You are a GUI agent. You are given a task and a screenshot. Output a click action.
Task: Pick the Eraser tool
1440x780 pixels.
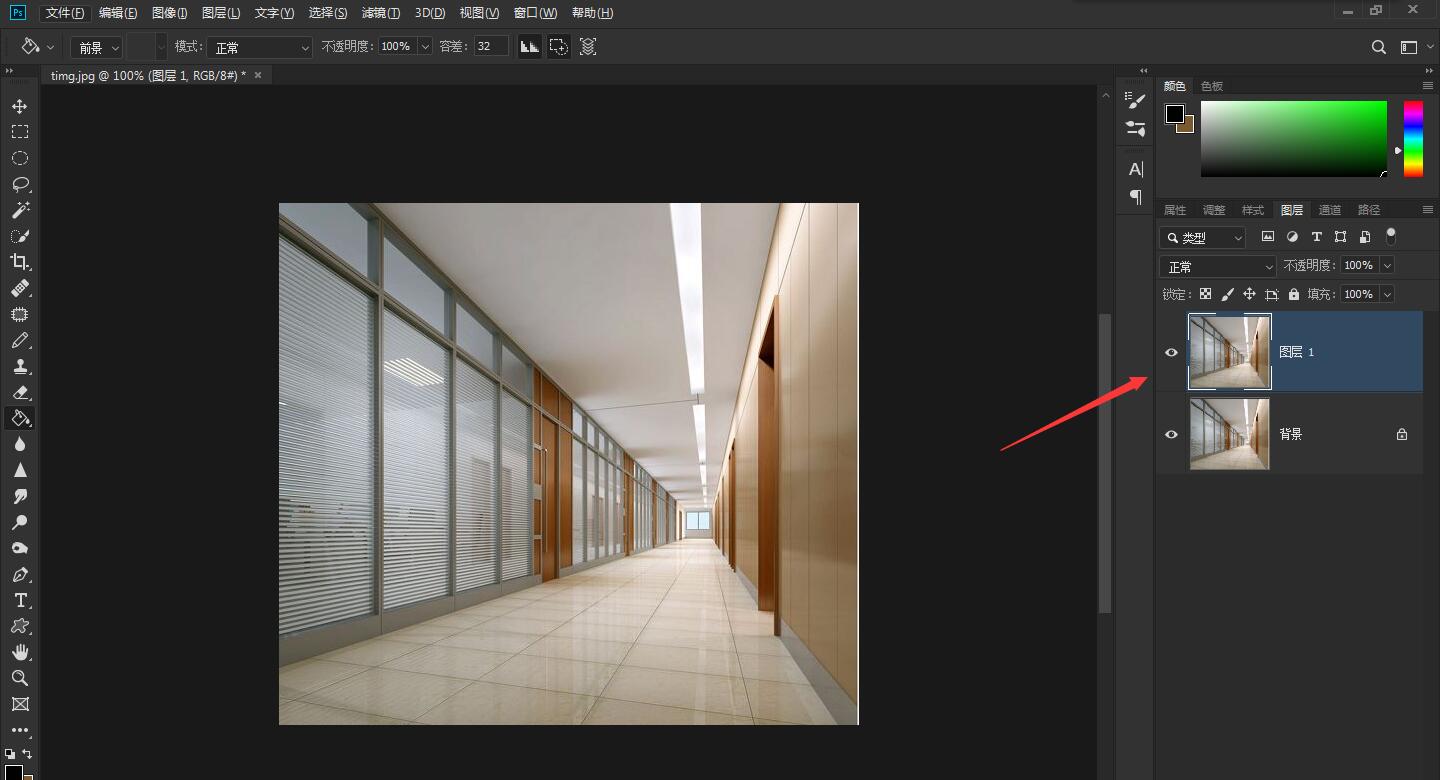(x=19, y=392)
